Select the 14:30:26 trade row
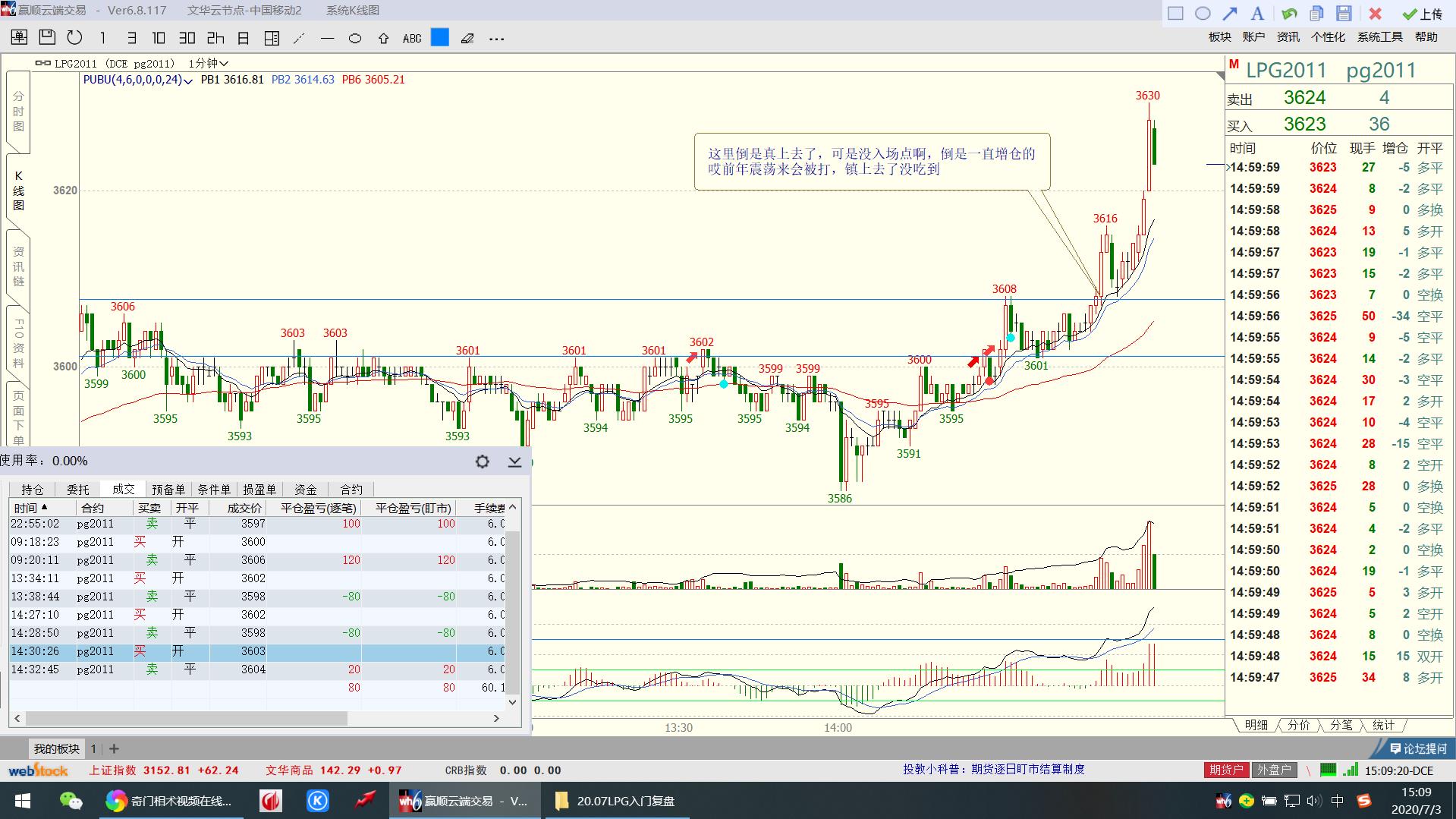This screenshot has width=1456, height=819. coord(257,651)
